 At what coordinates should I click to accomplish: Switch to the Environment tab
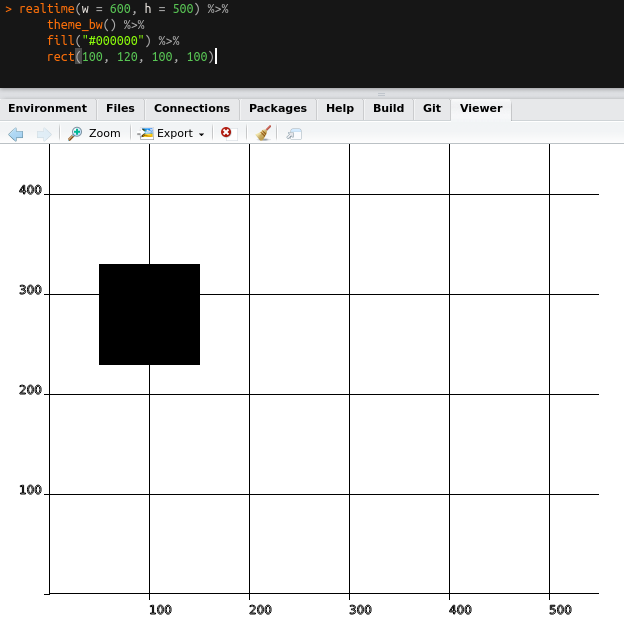click(x=47, y=108)
